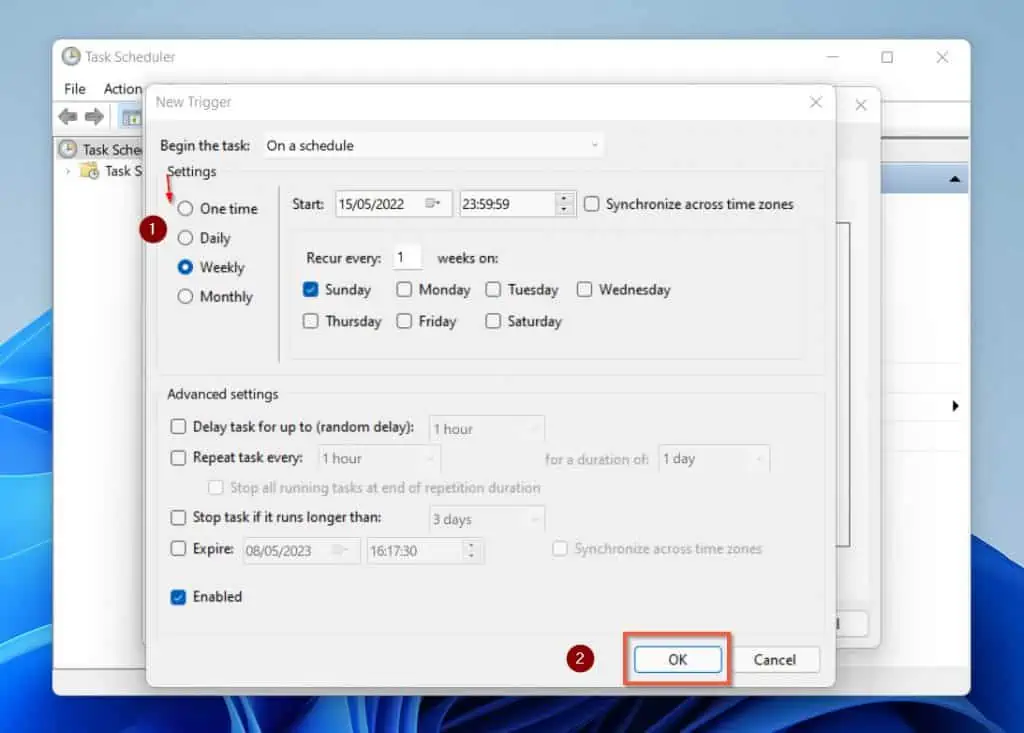Check the Expire checkbox

178,550
